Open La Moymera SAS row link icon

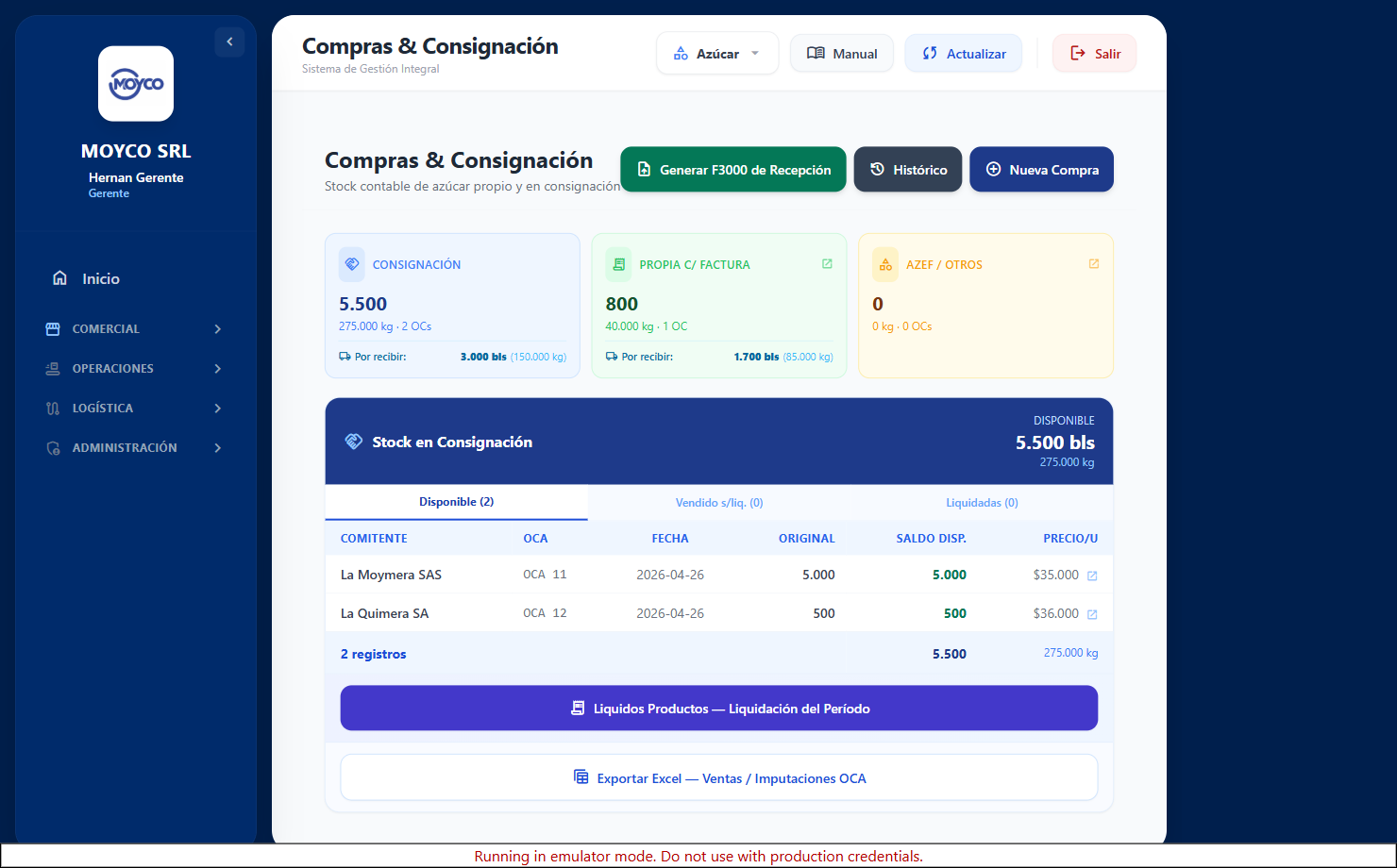[x=1092, y=576]
